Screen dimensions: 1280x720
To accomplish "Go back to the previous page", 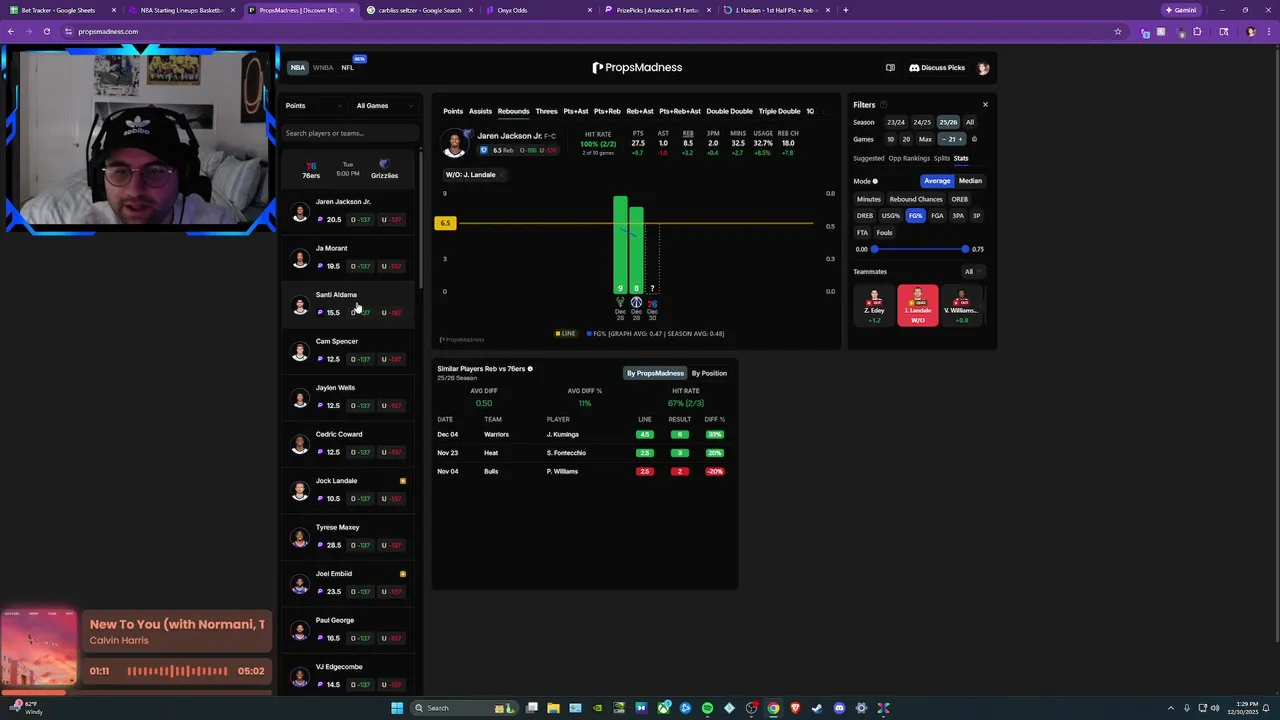I will click(11, 31).
